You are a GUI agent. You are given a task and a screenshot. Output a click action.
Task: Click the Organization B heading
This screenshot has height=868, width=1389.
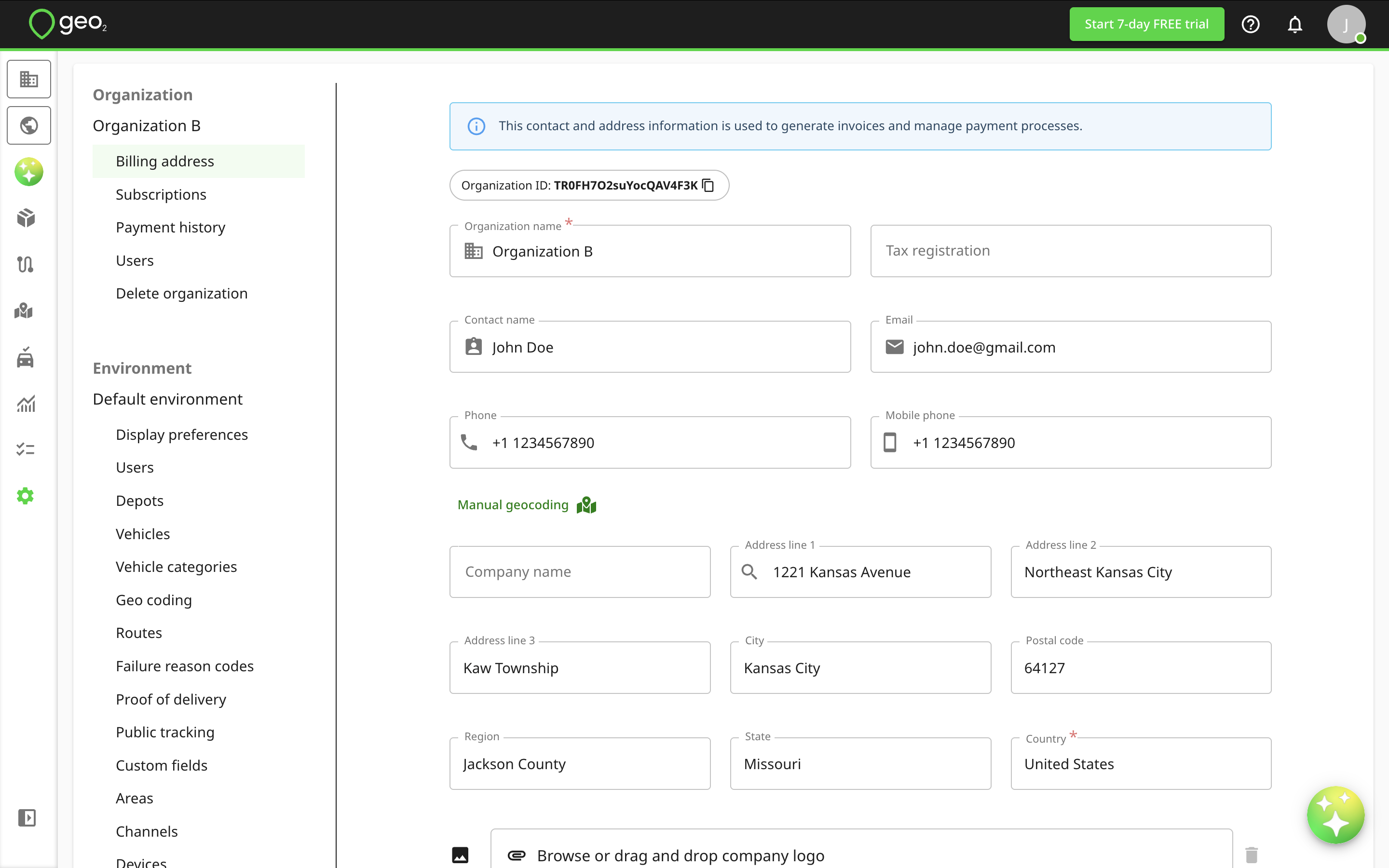(x=147, y=126)
